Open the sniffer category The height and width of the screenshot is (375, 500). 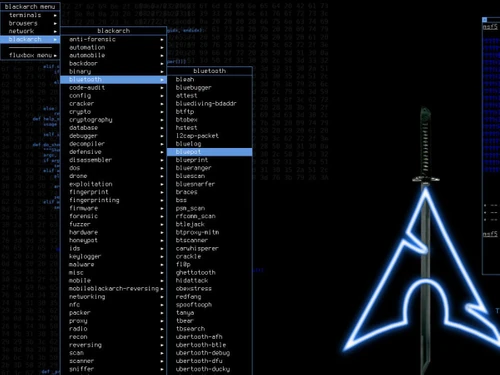point(113,369)
